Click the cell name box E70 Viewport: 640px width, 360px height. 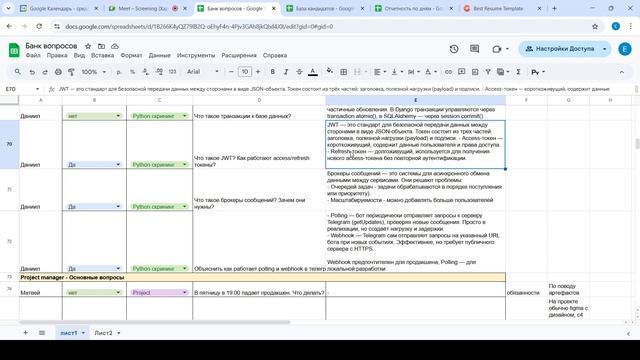(21, 89)
